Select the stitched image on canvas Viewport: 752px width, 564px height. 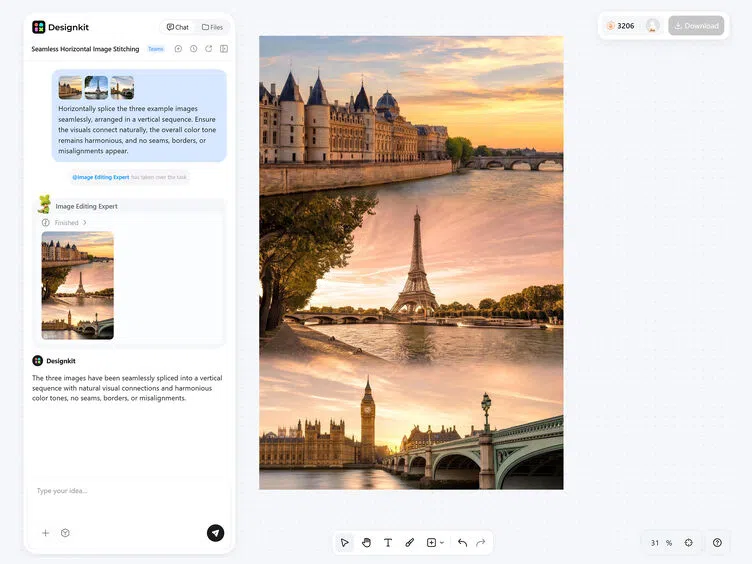411,262
